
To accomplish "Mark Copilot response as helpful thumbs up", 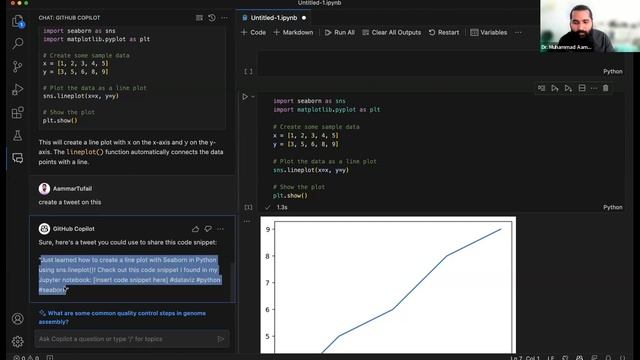I will click(196, 229).
